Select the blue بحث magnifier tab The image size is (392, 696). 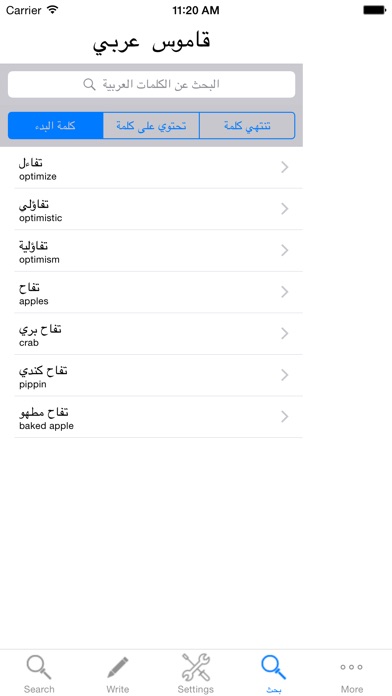[273, 668]
